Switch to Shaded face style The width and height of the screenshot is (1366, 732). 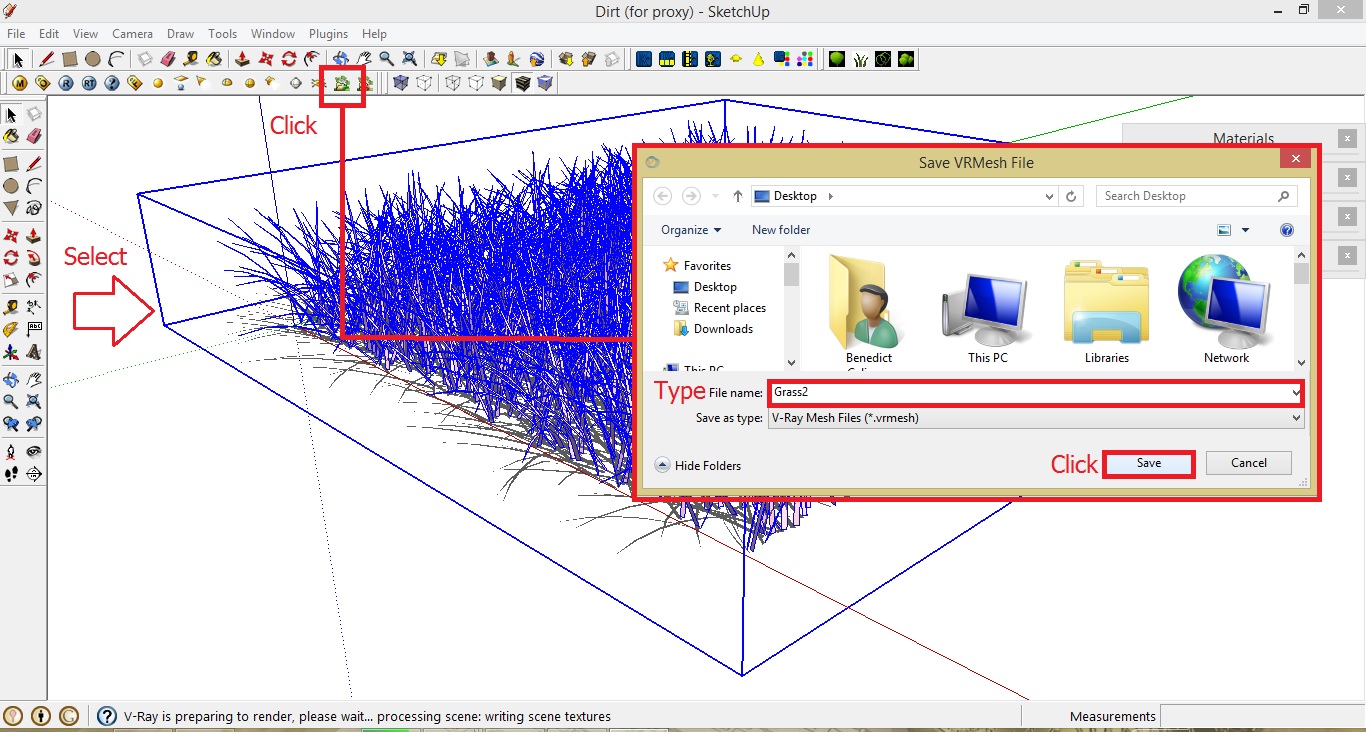pos(499,83)
